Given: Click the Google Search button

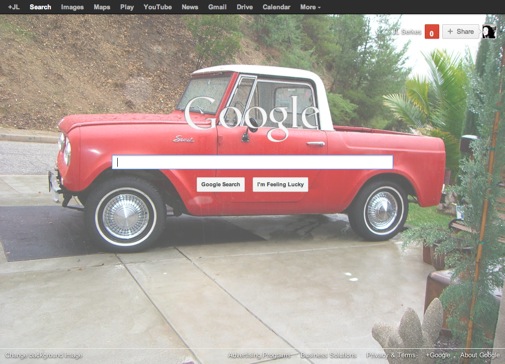Looking at the screenshot, I should 221,184.
